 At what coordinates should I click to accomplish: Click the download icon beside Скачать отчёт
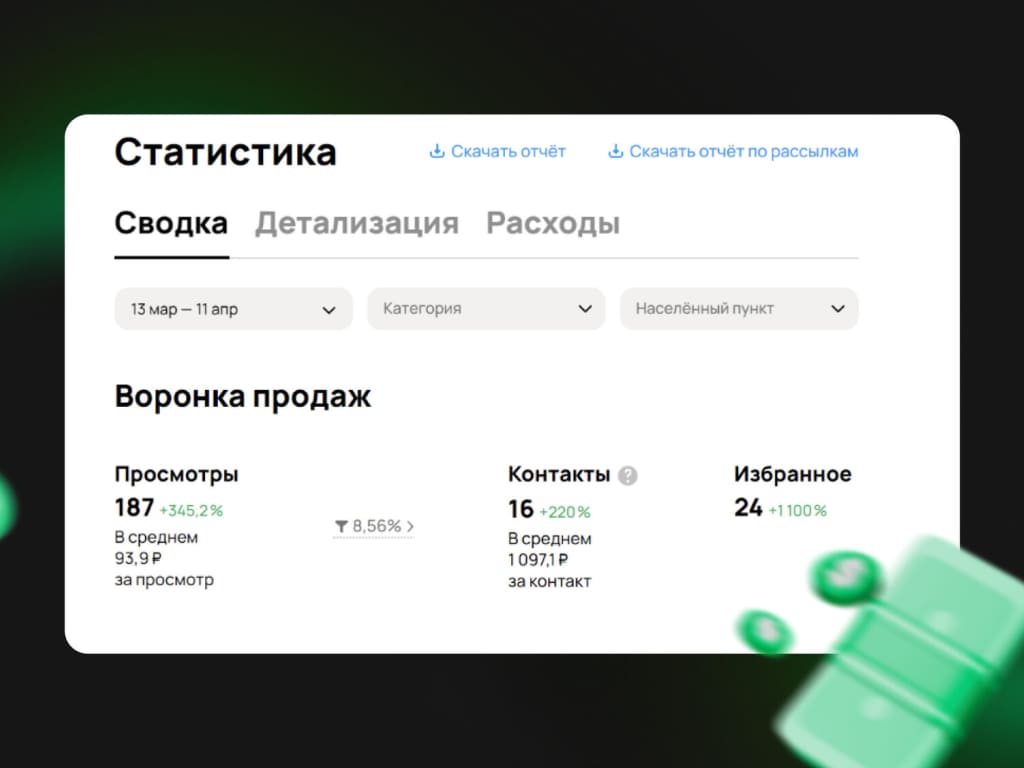(x=436, y=151)
